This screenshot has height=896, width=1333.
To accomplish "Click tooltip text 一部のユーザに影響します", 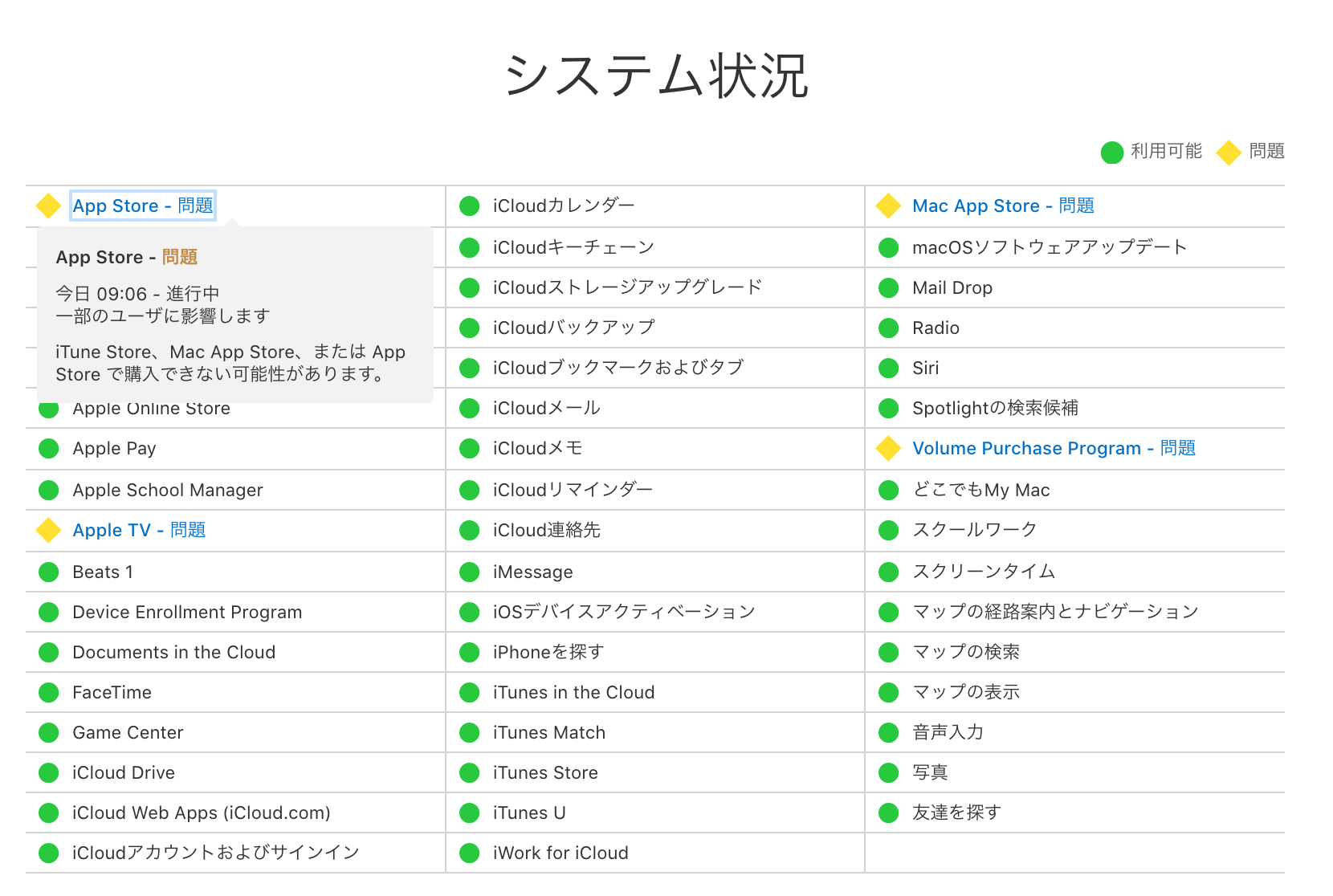I will (x=163, y=316).
